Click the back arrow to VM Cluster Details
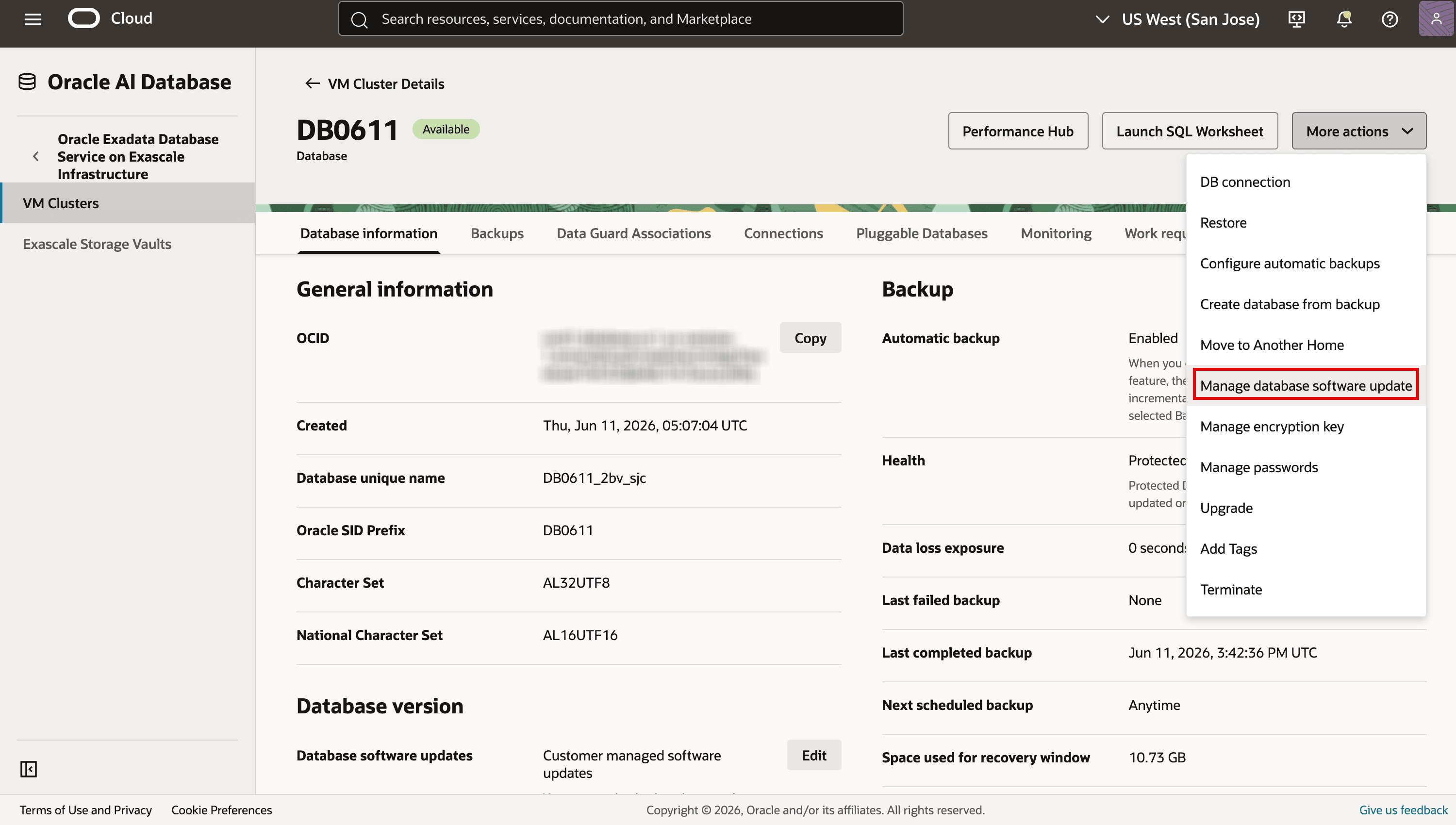This screenshot has width=1456, height=825. pos(312,84)
